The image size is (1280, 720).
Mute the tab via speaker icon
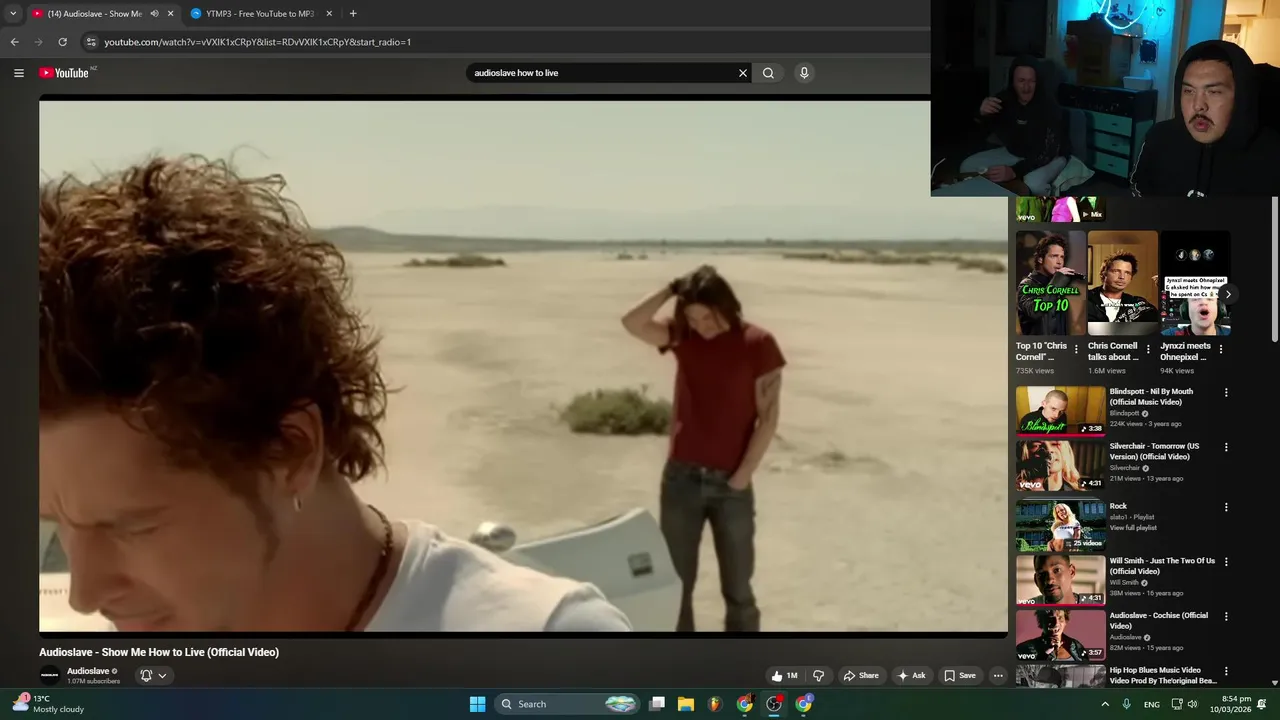(x=155, y=14)
